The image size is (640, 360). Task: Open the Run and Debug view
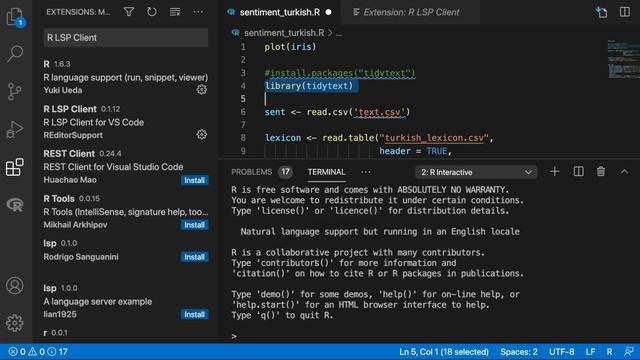click(15, 129)
